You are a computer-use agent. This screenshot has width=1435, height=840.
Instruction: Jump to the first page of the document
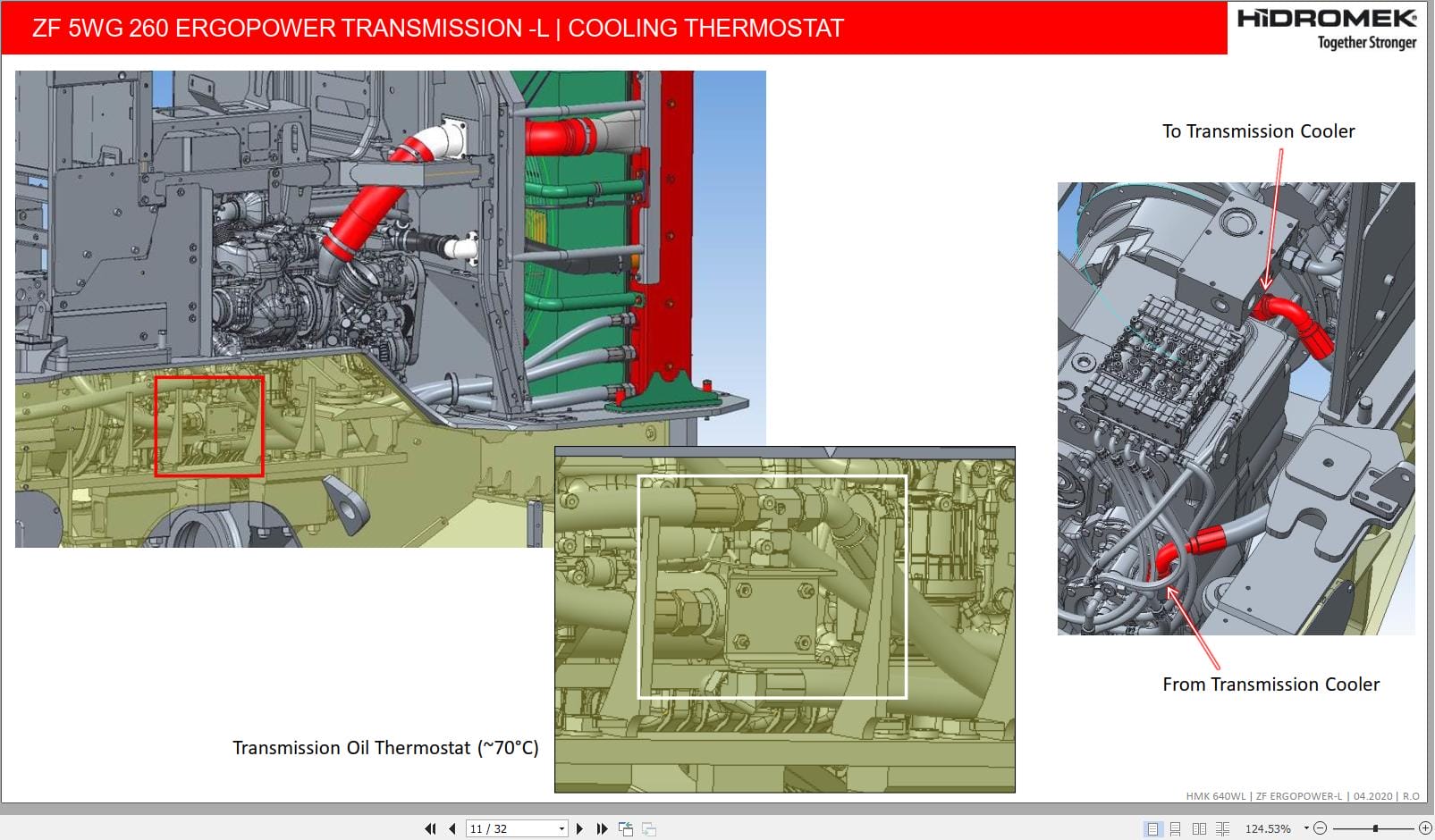pyautogui.click(x=431, y=828)
